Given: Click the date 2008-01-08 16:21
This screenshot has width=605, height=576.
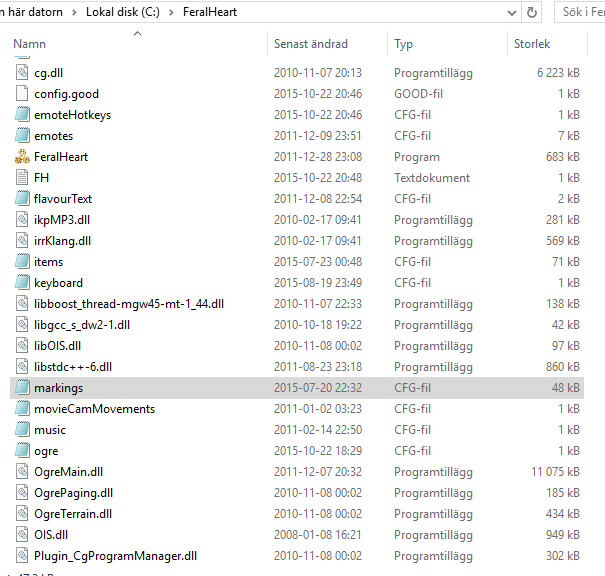Looking at the screenshot, I should point(318,535).
